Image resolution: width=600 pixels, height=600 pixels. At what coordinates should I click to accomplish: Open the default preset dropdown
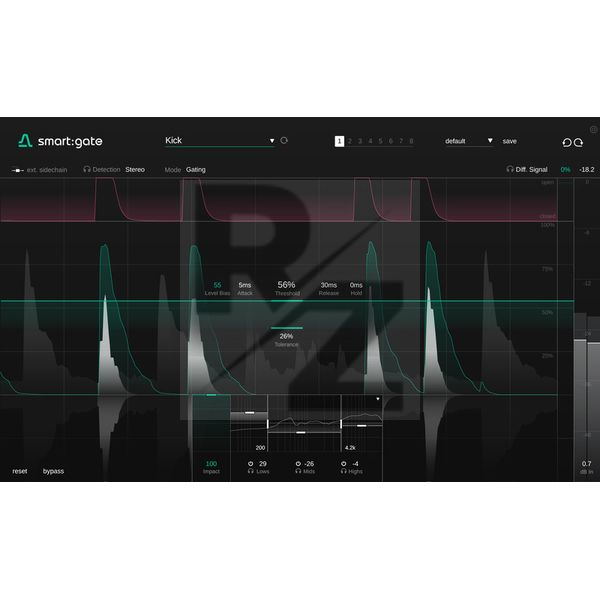469,141
